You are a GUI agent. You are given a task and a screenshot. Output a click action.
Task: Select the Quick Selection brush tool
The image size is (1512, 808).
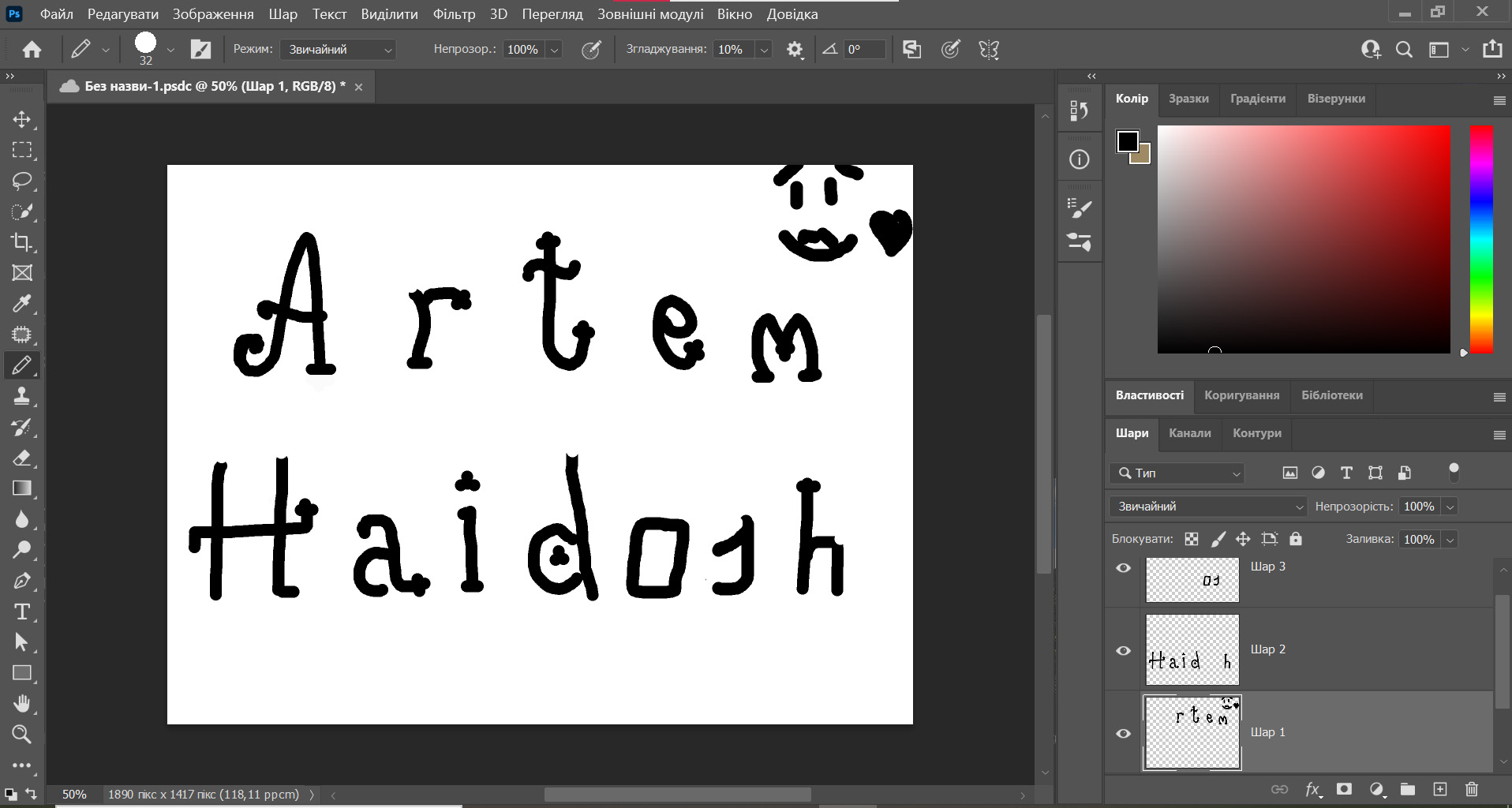click(21, 211)
